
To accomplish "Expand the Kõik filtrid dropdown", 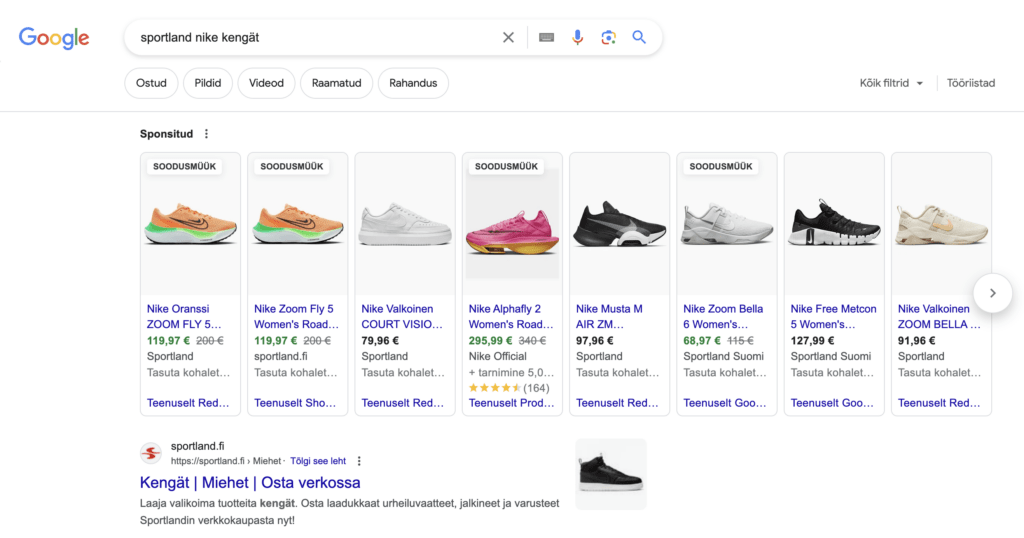I will coord(891,83).
